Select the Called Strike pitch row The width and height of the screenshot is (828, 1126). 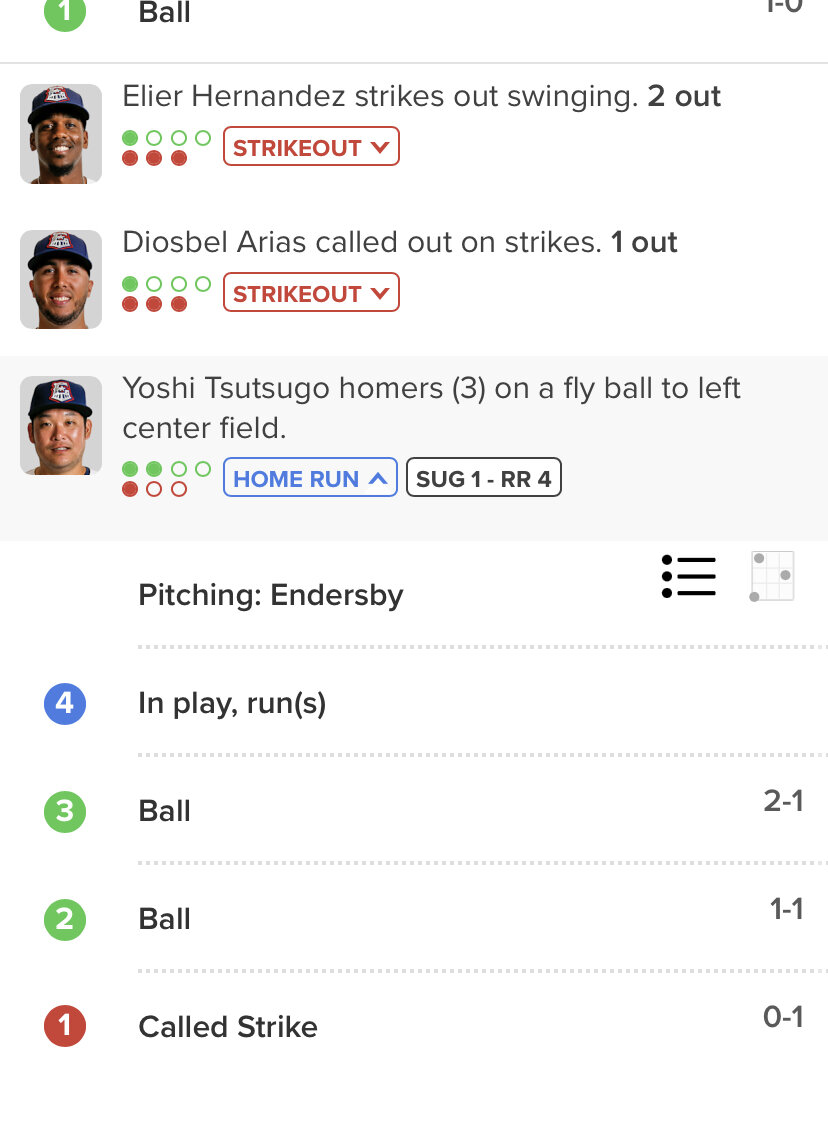(228, 1027)
